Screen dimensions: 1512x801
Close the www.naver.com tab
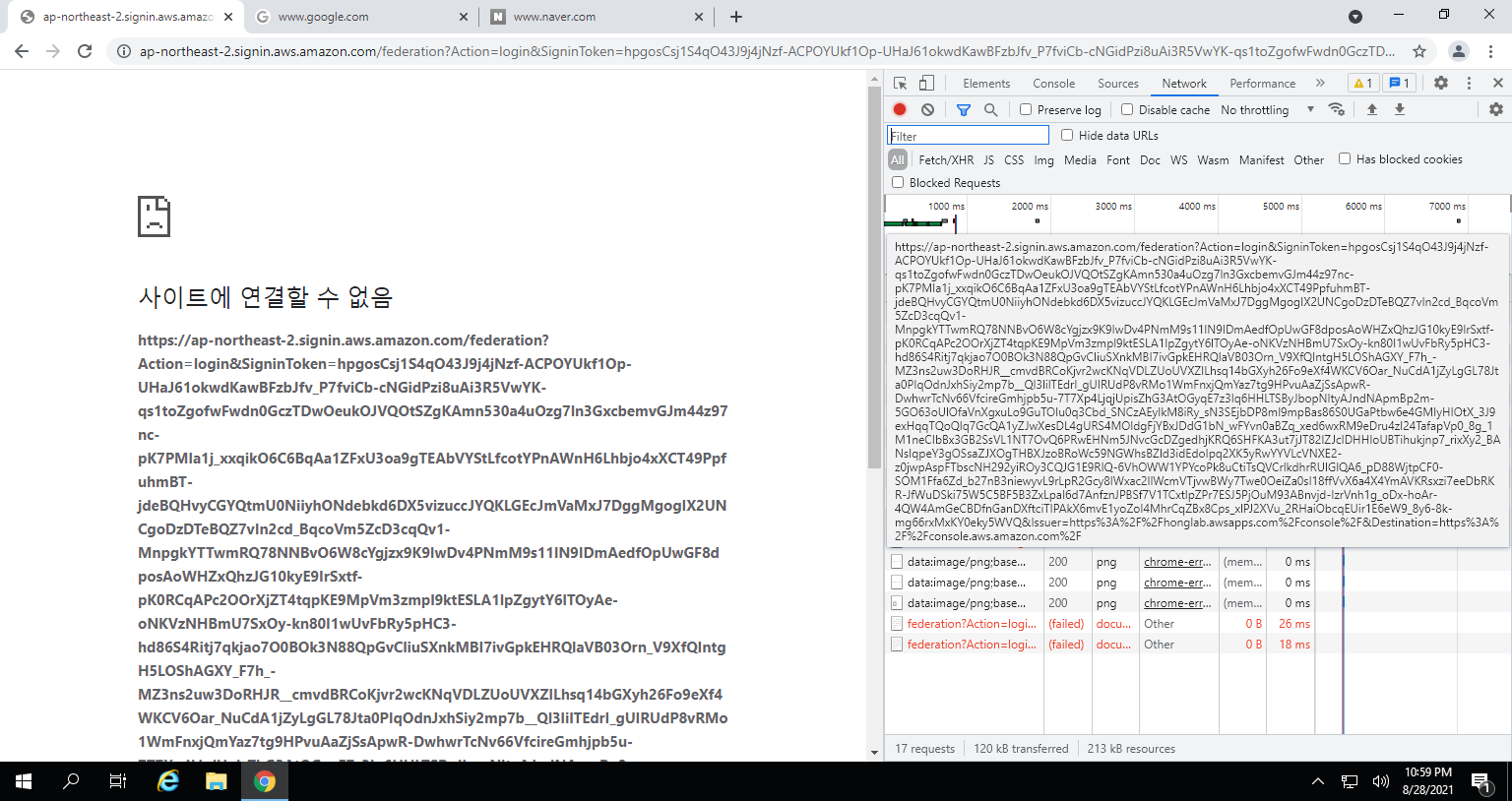point(699,17)
